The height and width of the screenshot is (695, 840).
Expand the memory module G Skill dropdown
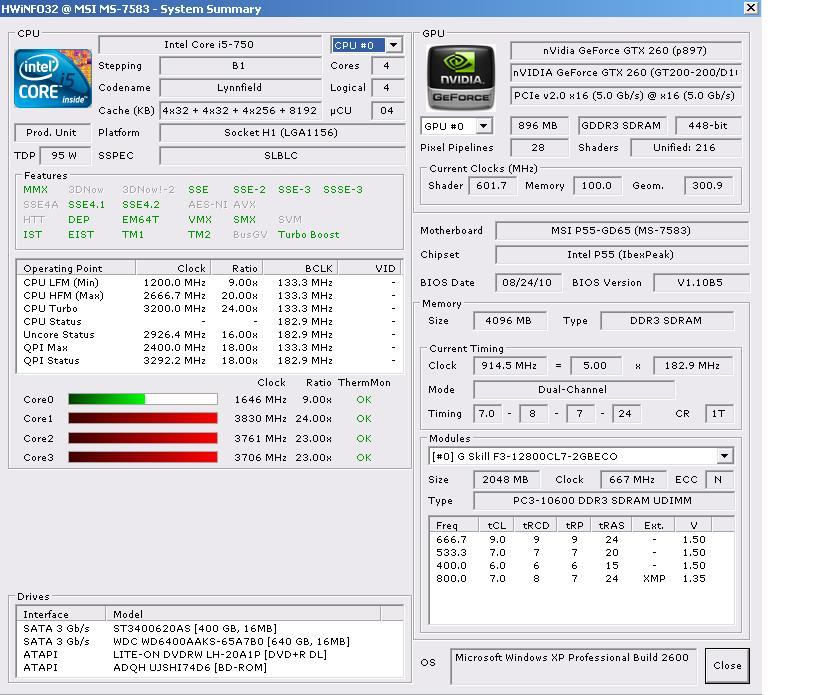pyautogui.click(x=724, y=456)
